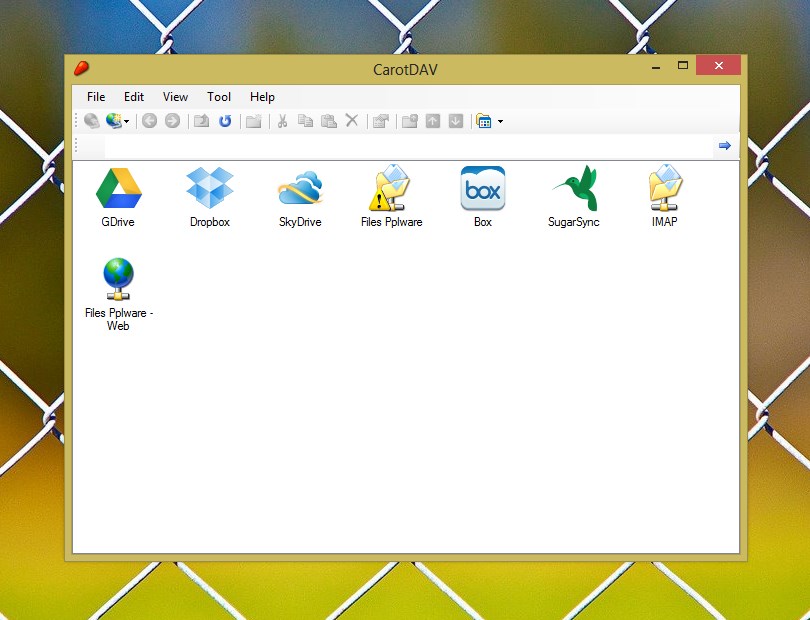Click the new connection globe icon
The width and height of the screenshot is (810, 620).
coord(113,121)
